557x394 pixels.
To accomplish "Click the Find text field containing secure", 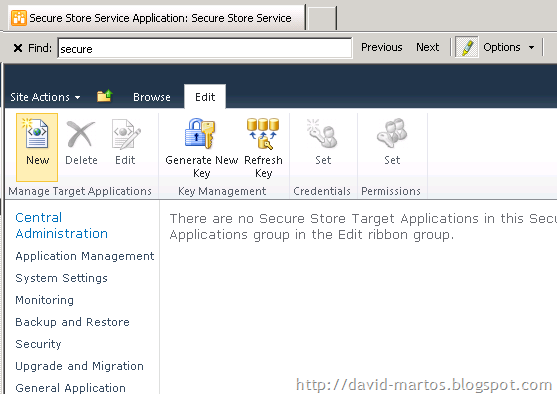I will click(205, 48).
